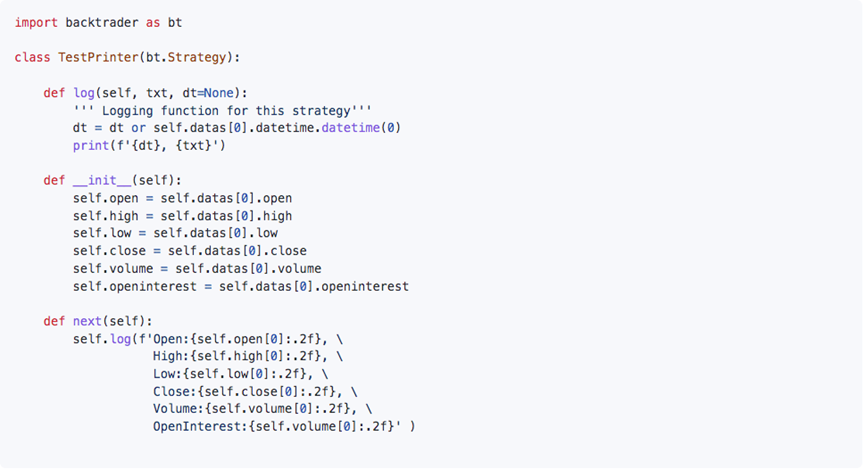Click the Close:{self.close[0]:.2f} line

(x=255, y=391)
